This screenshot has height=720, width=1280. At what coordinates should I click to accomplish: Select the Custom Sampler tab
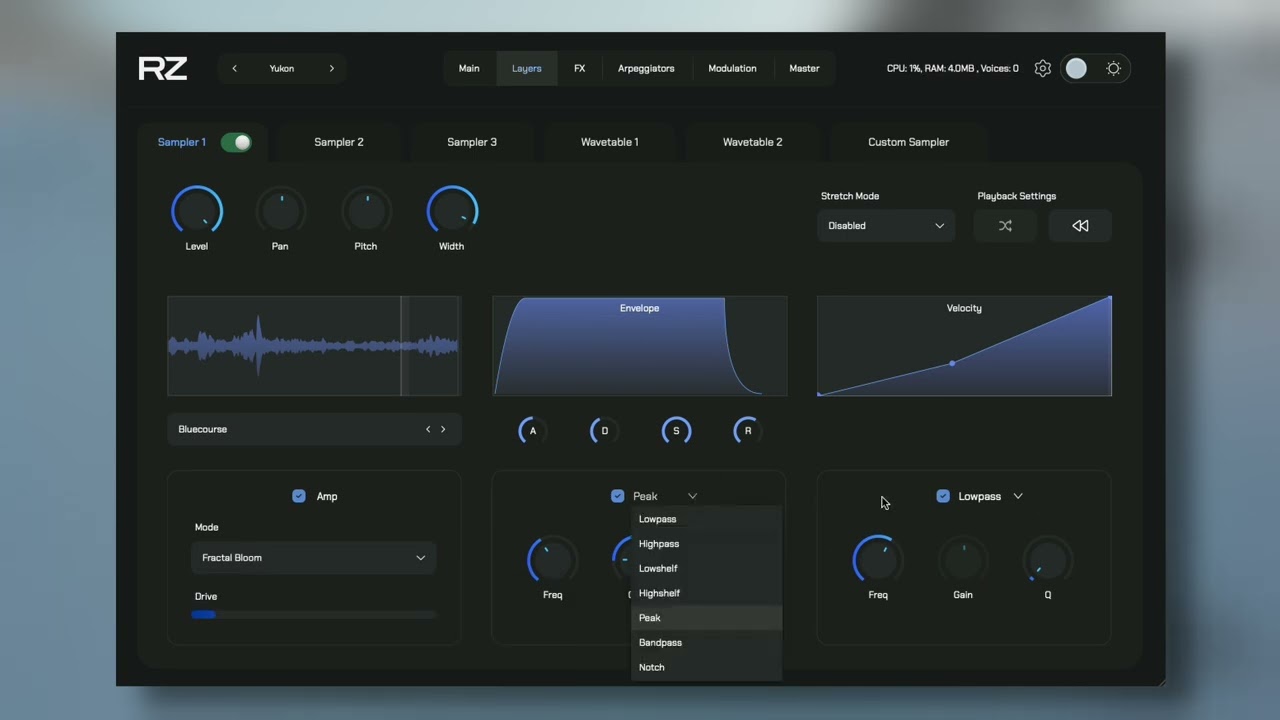point(908,142)
